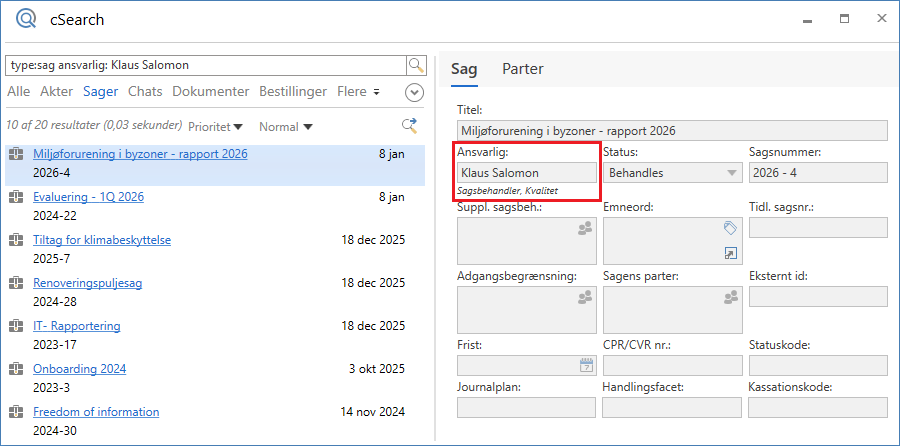Click the tag icon in Emneord field
This screenshot has width=900, height=446.
tap(731, 228)
